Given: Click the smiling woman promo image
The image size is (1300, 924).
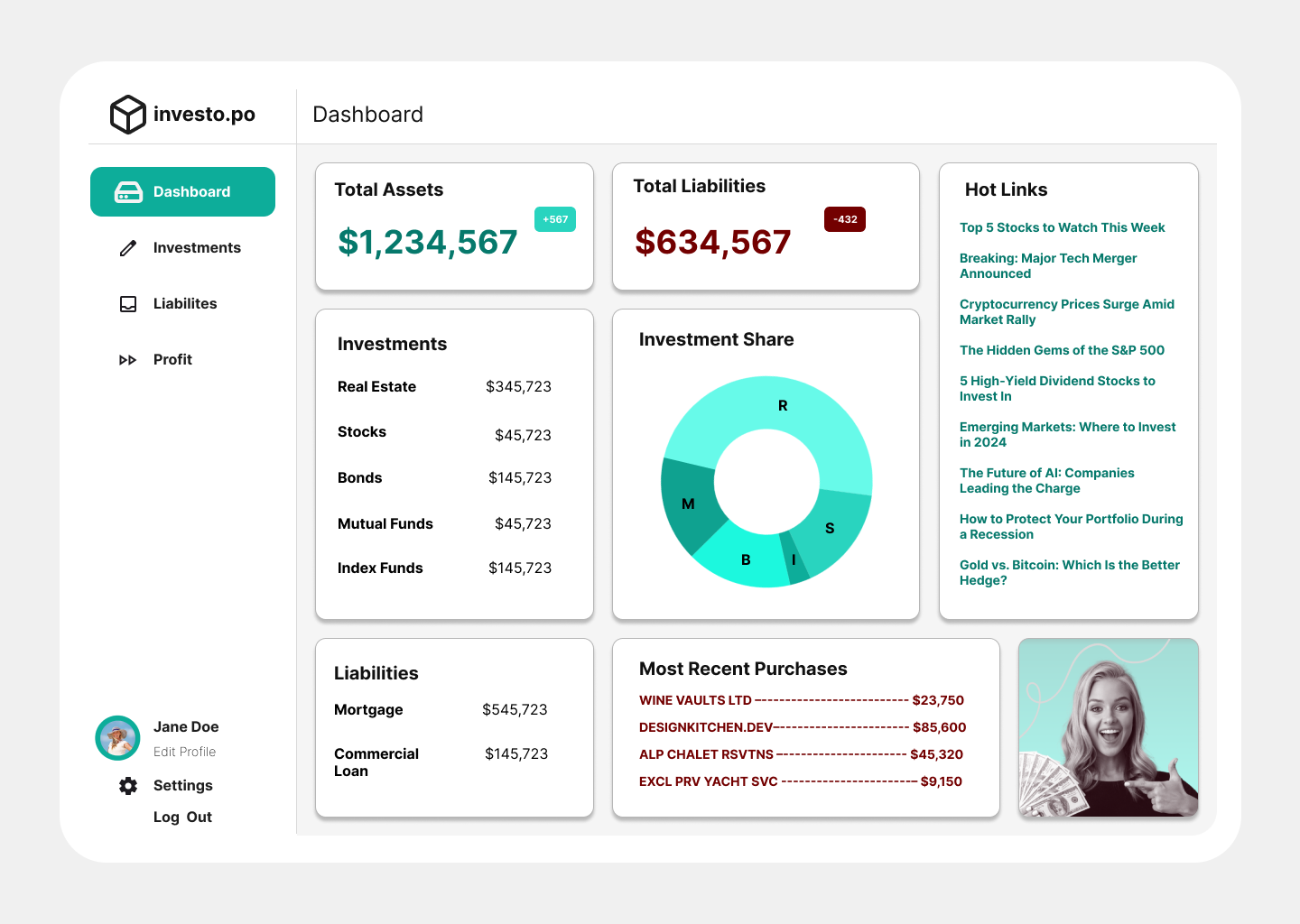Looking at the screenshot, I should [x=1108, y=728].
